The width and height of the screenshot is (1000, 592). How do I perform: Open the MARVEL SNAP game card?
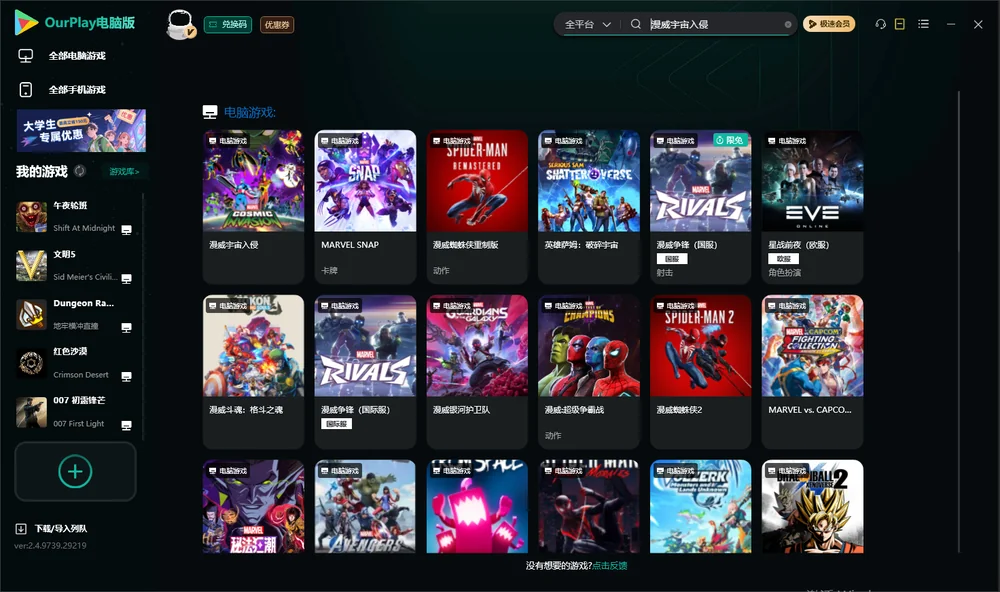click(365, 207)
